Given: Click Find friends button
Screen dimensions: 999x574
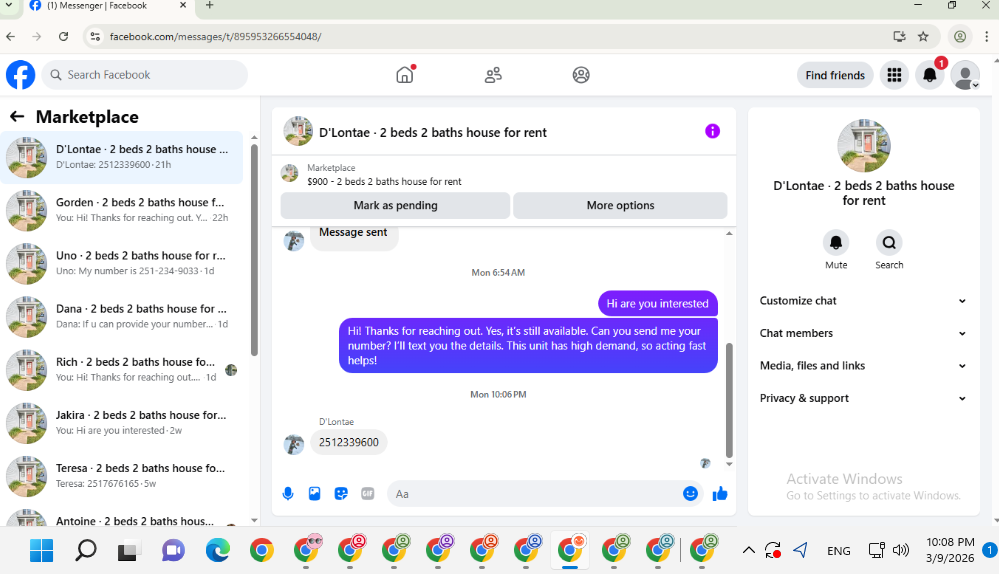Looking at the screenshot, I should click(x=835, y=75).
